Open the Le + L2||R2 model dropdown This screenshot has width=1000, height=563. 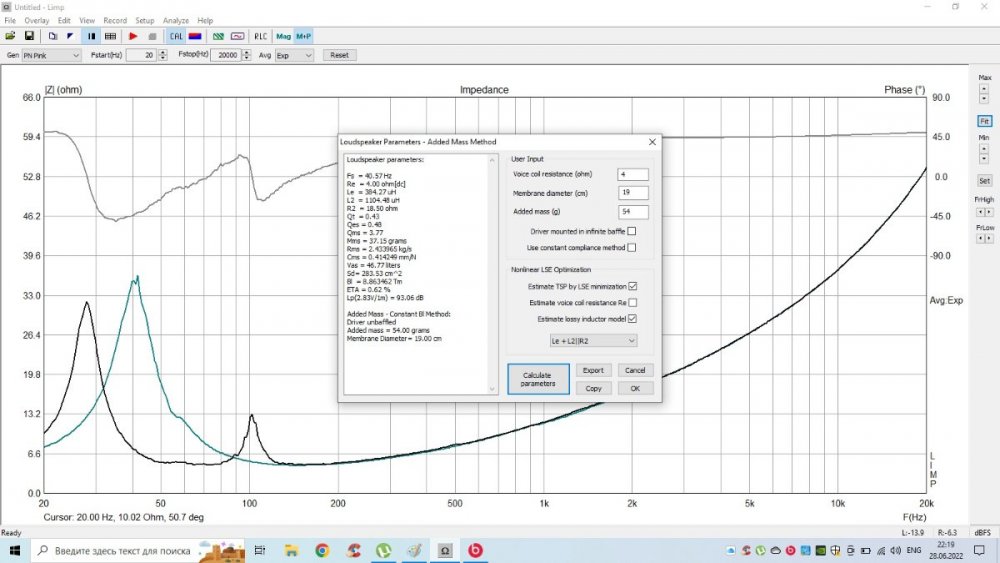click(x=593, y=341)
